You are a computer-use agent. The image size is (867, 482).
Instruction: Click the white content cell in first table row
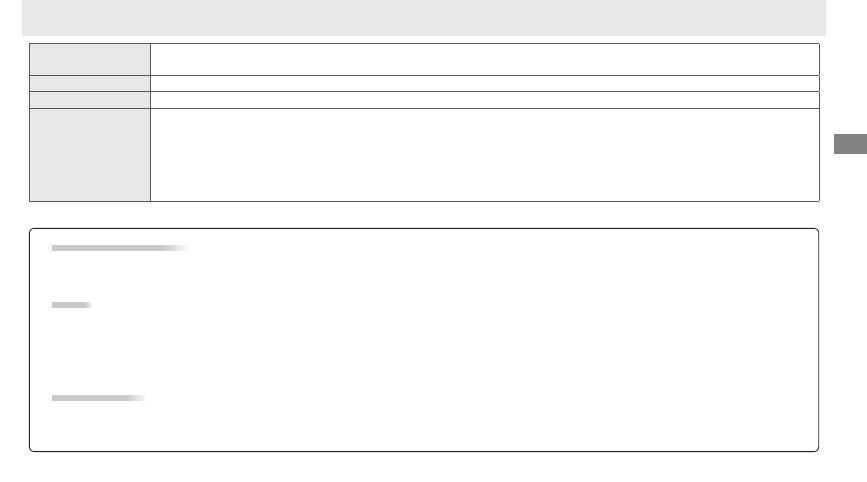coord(484,59)
